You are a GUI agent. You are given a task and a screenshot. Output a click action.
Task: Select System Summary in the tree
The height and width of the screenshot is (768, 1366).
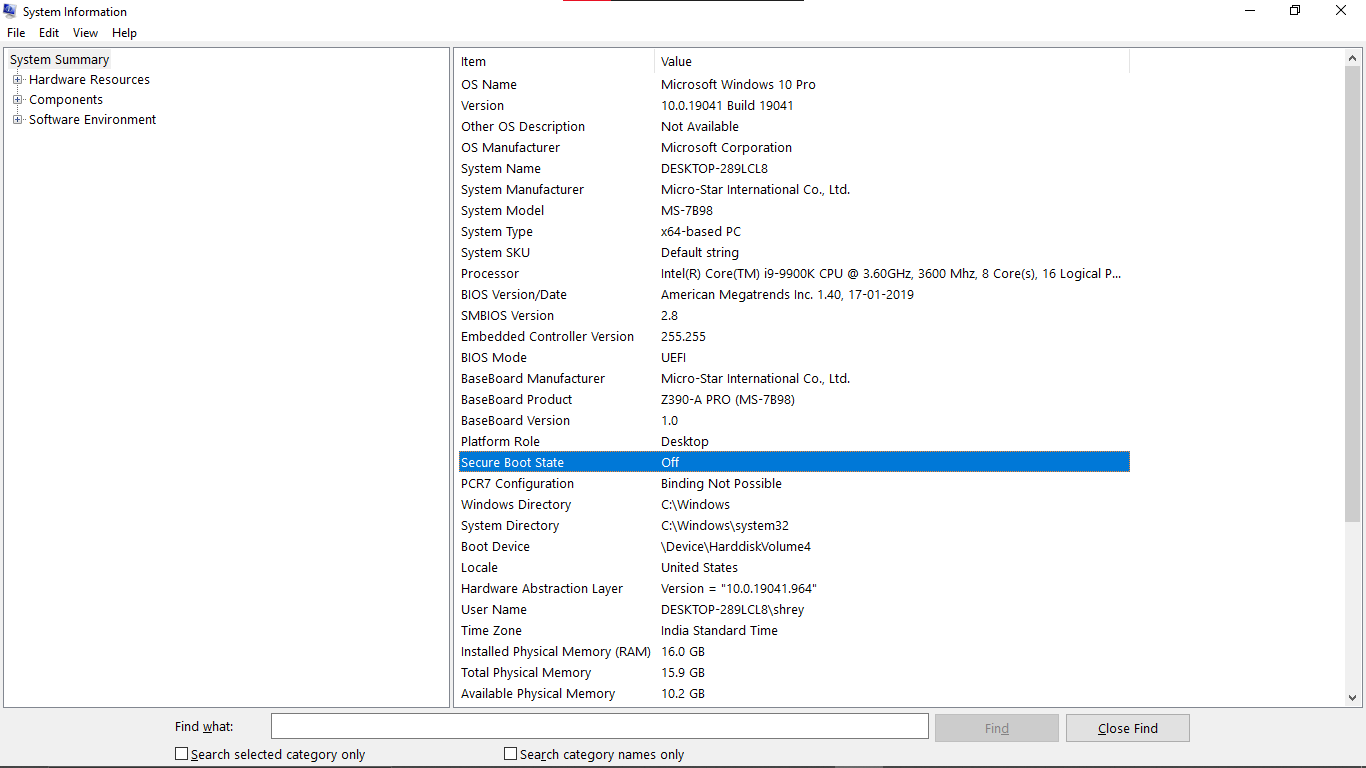(59, 60)
